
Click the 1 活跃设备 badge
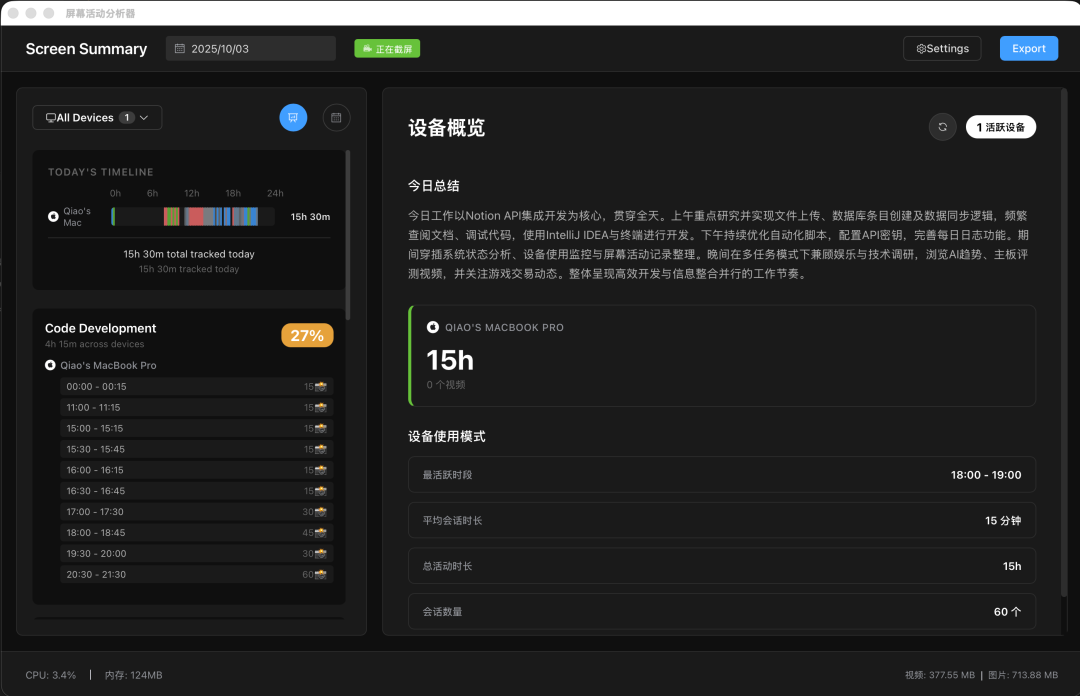coord(1000,127)
